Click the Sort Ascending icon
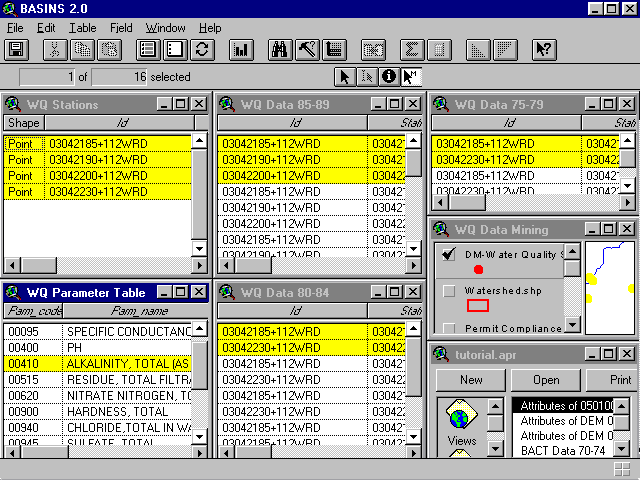 coord(478,50)
